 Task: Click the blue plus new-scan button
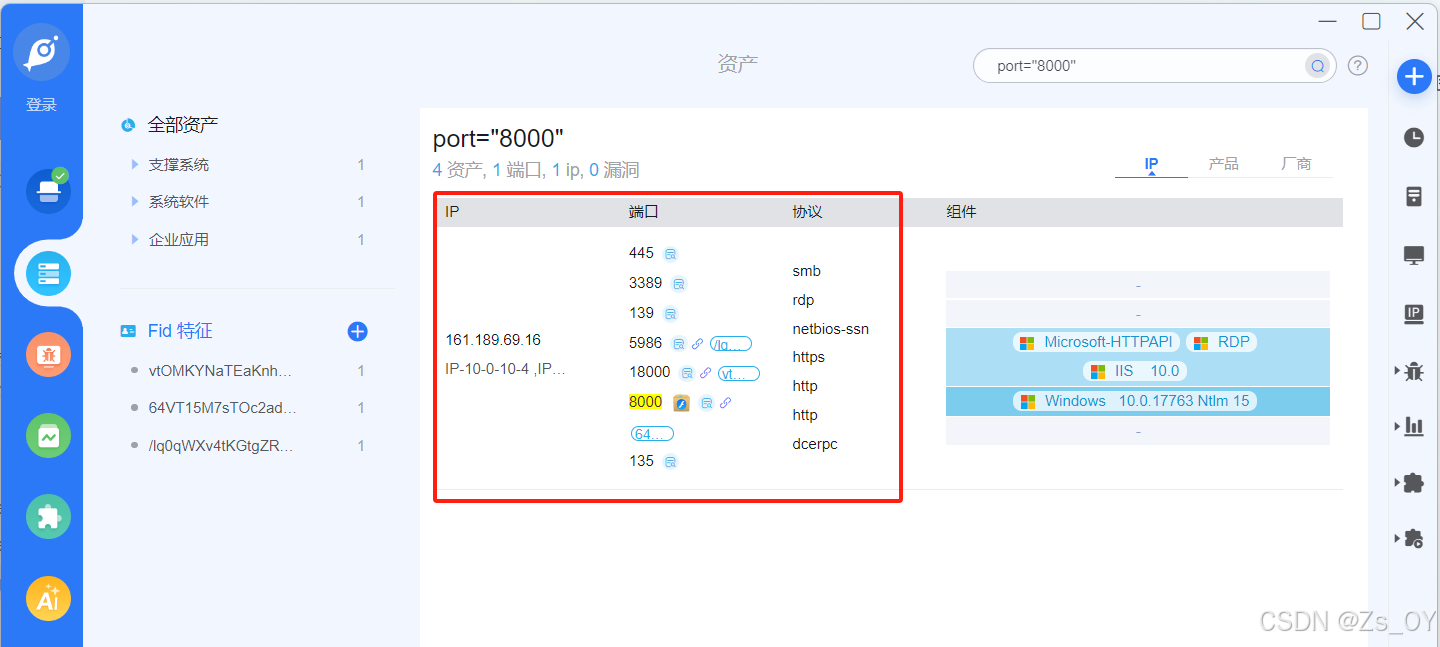click(x=1414, y=76)
